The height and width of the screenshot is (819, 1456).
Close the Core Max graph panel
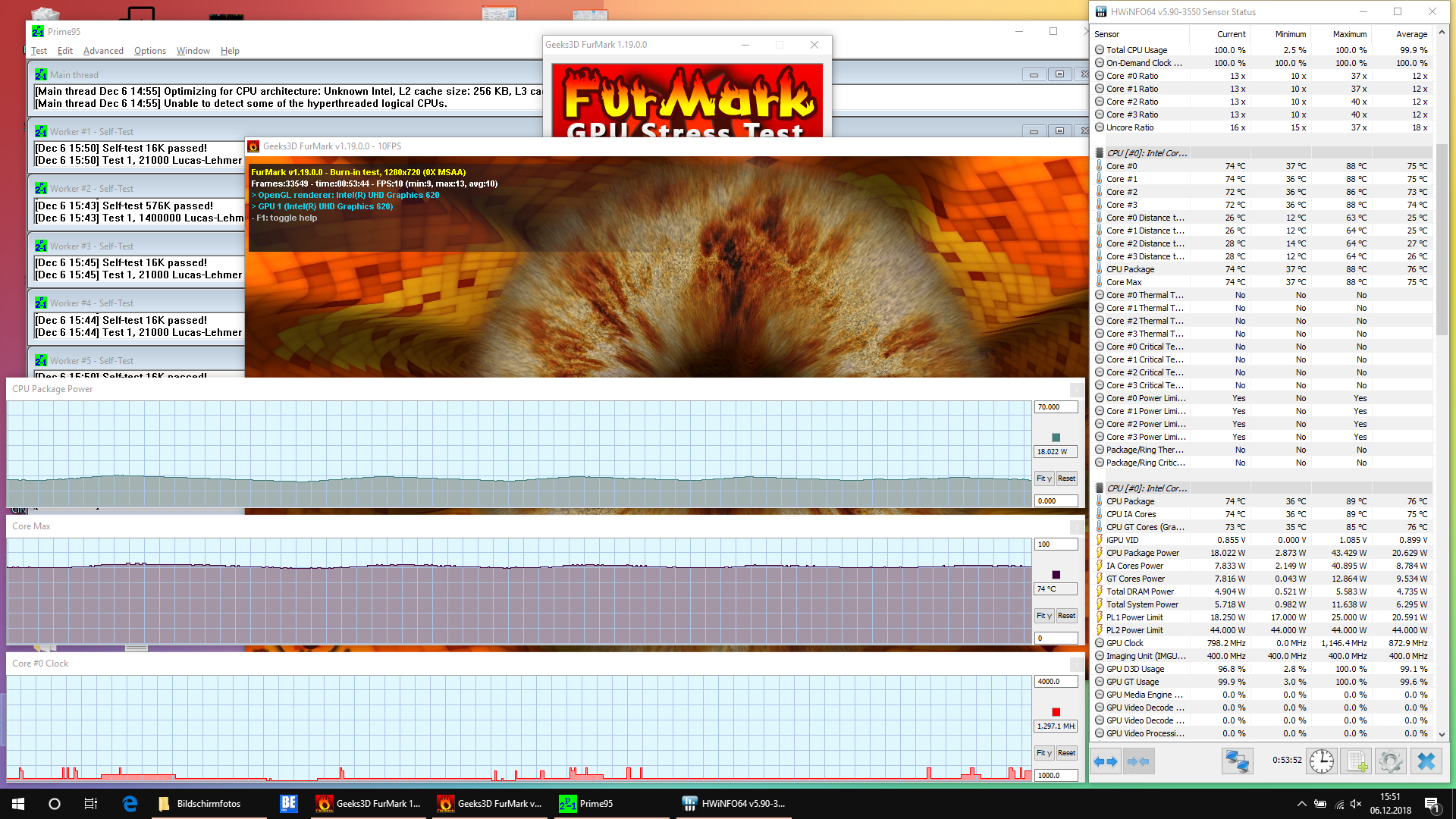1076,527
